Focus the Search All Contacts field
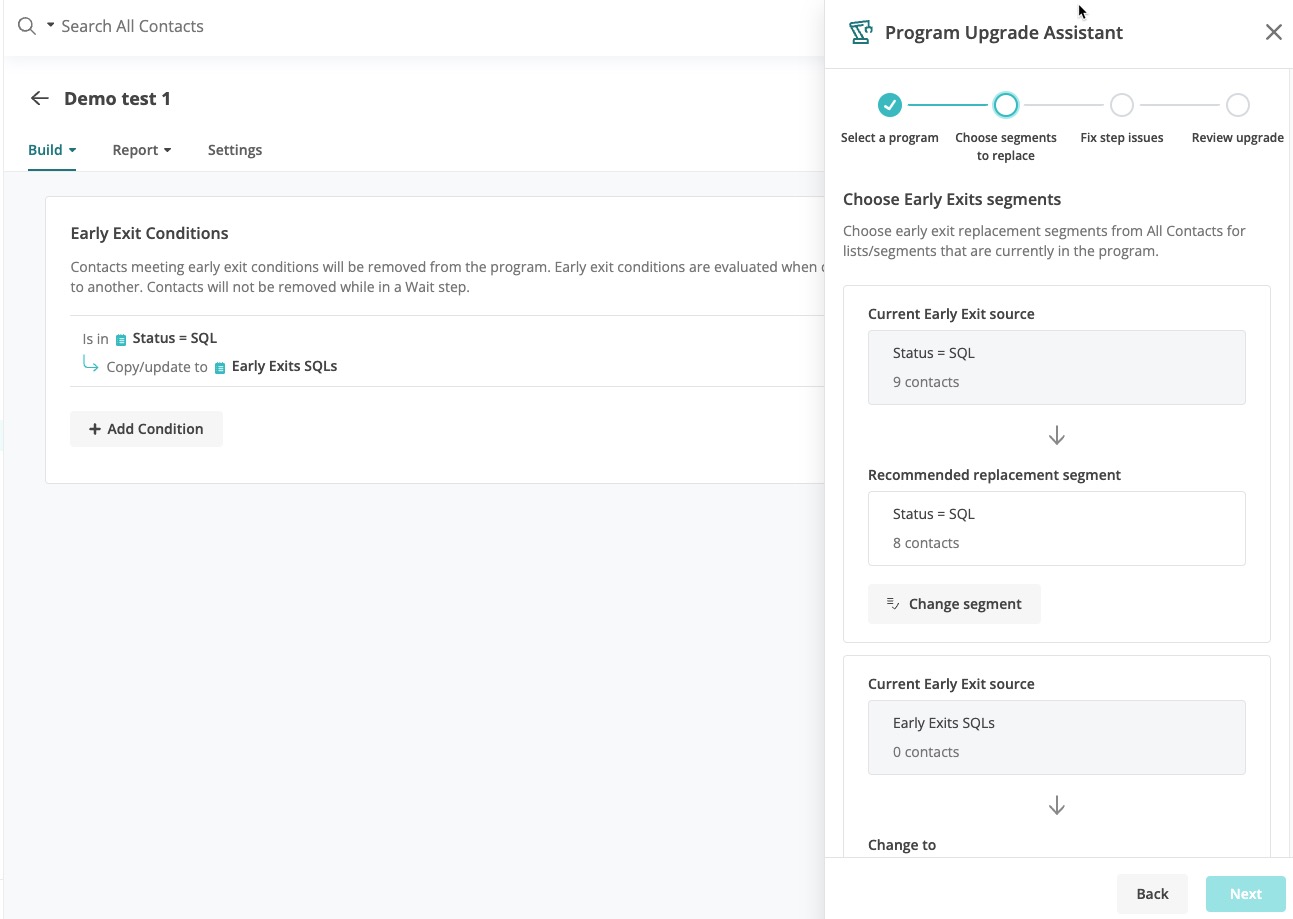The height and width of the screenshot is (919, 1293). (x=132, y=26)
